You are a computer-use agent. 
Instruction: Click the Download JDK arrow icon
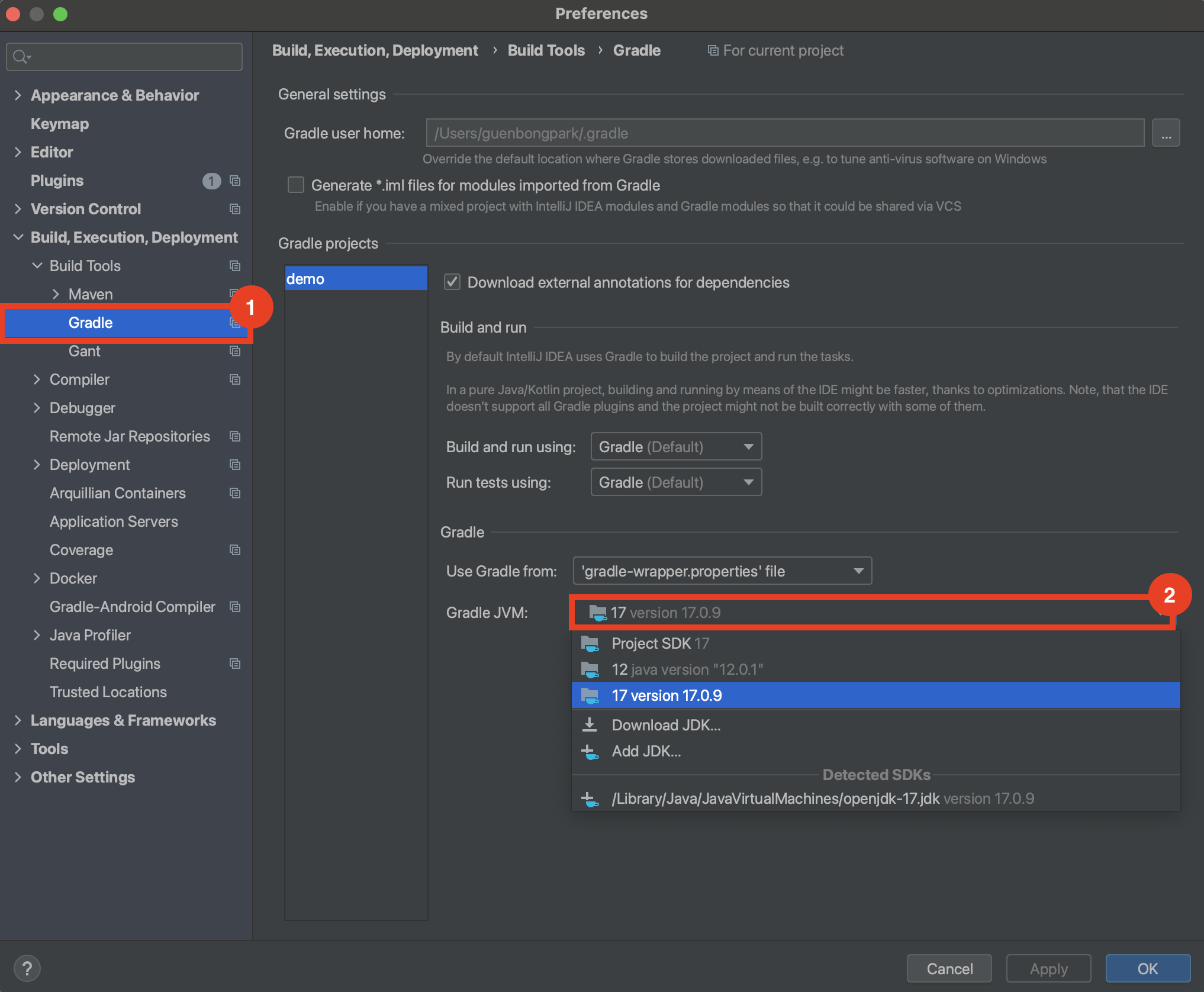[x=590, y=725]
